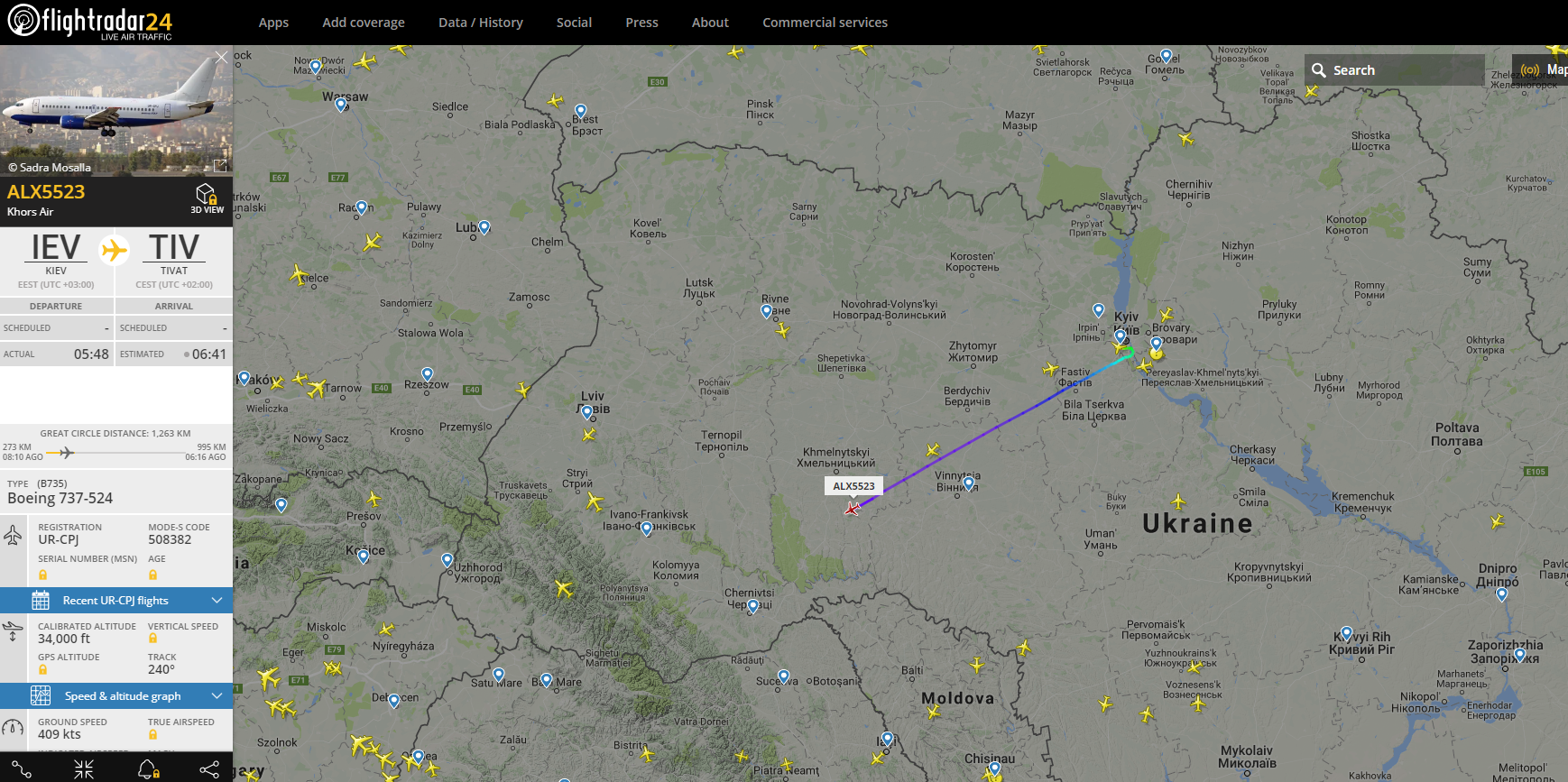Viewport: 1568px width, 782px height.
Task: Click the share flight icon
Action: [209, 768]
